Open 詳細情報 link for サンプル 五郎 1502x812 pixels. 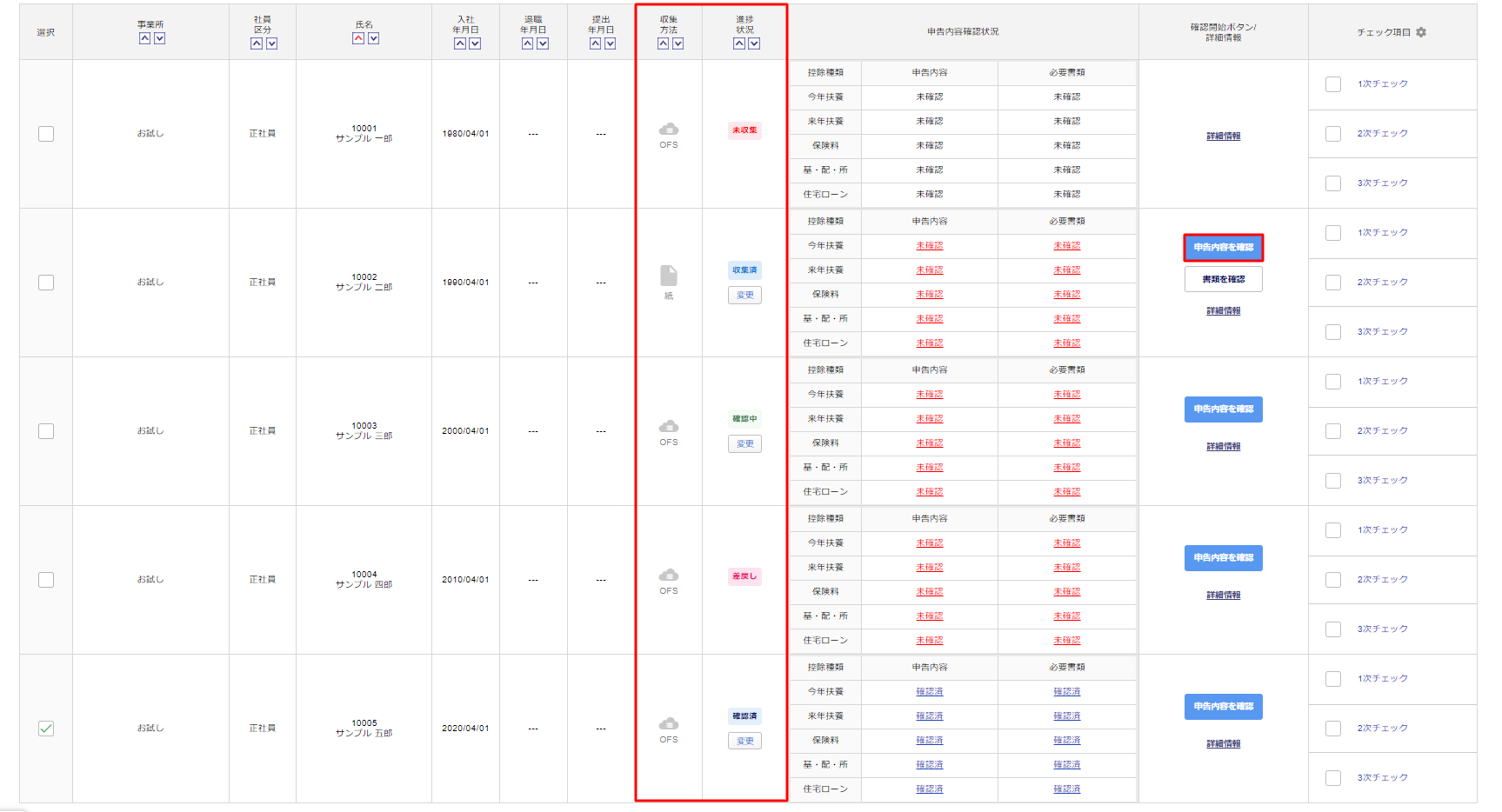pos(1224,744)
